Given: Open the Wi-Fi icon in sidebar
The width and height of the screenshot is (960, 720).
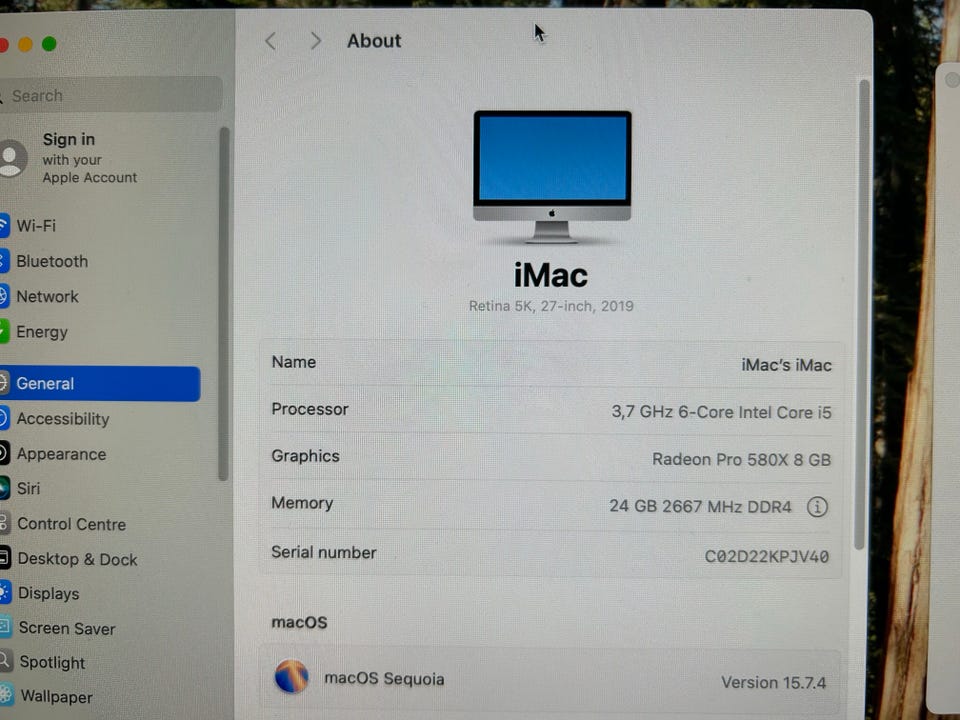Looking at the screenshot, I should click(x=4, y=225).
